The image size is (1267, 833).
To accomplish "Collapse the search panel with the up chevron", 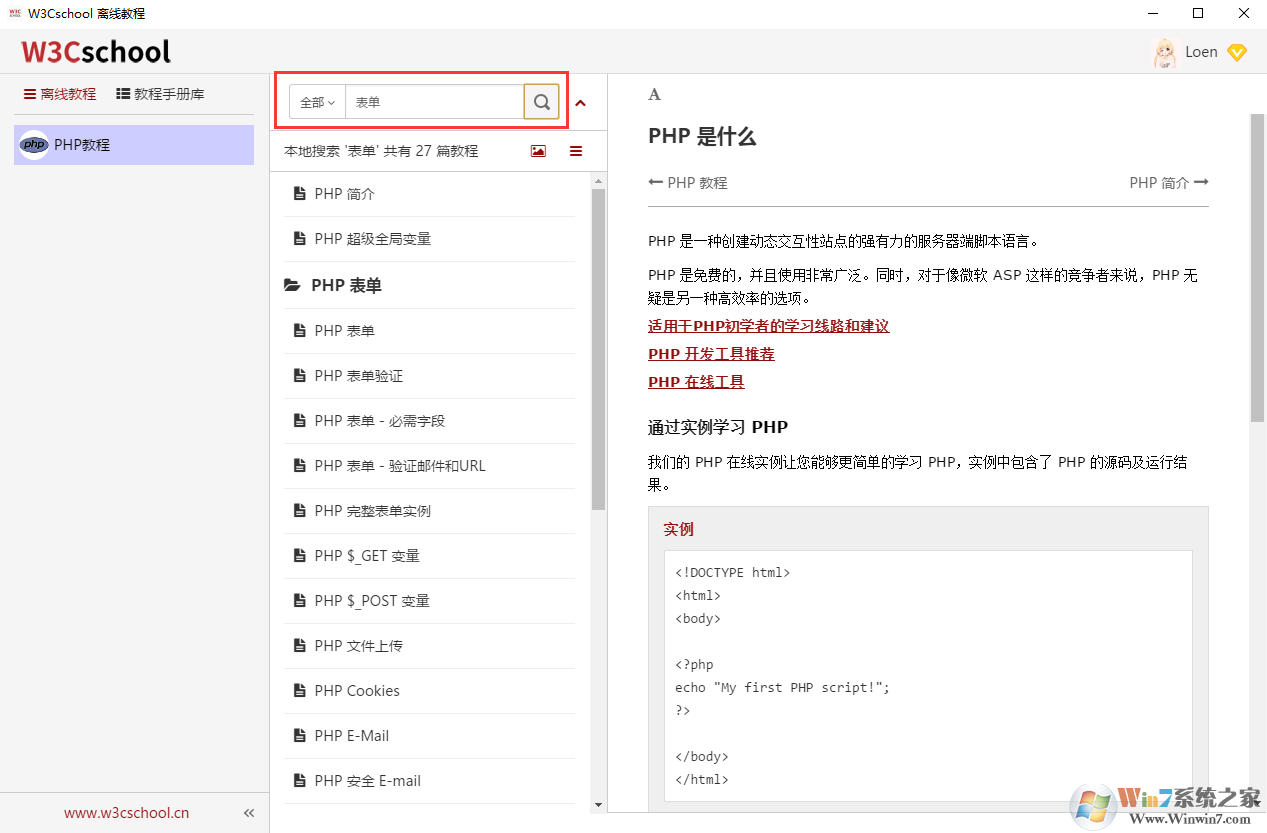I will (580, 101).
